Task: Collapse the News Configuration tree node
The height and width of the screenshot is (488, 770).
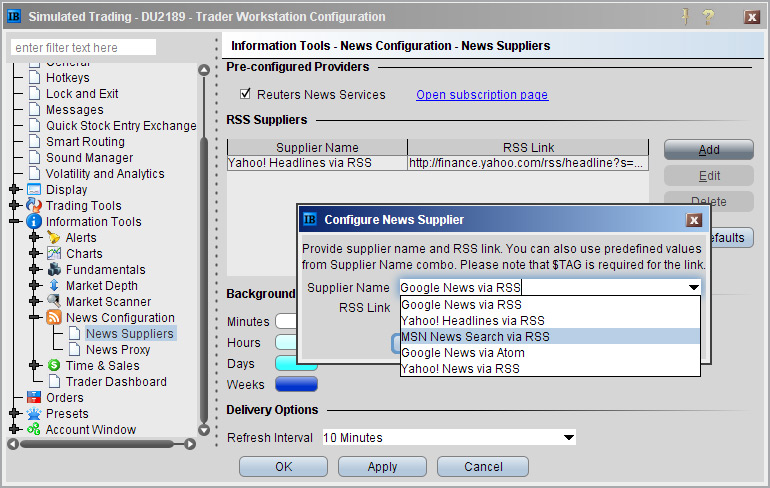Action: 34,317
